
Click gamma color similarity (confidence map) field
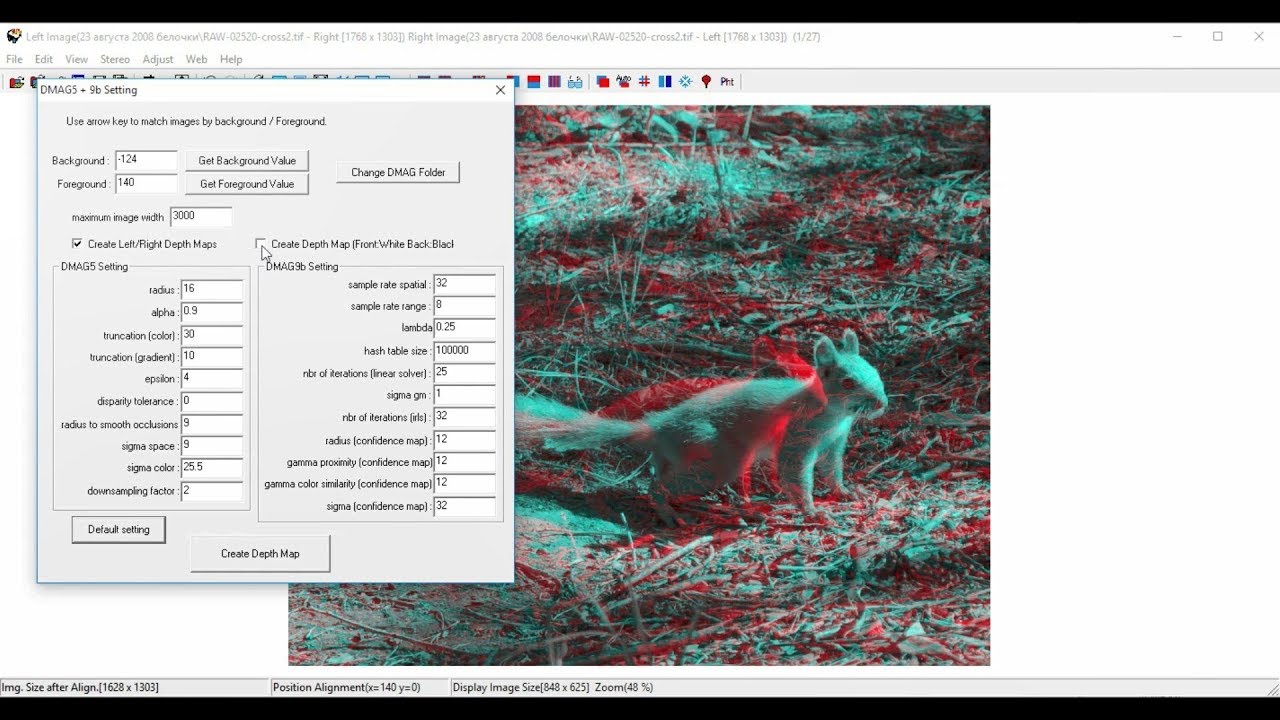pos(465,484)
